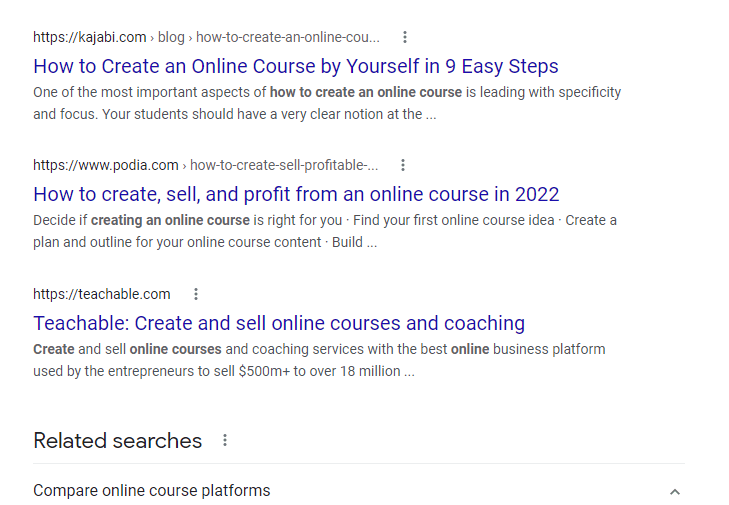This screenshot has height=505, width=729.
Task: Click the https://www.podia.com URL text
Action: 106,165
